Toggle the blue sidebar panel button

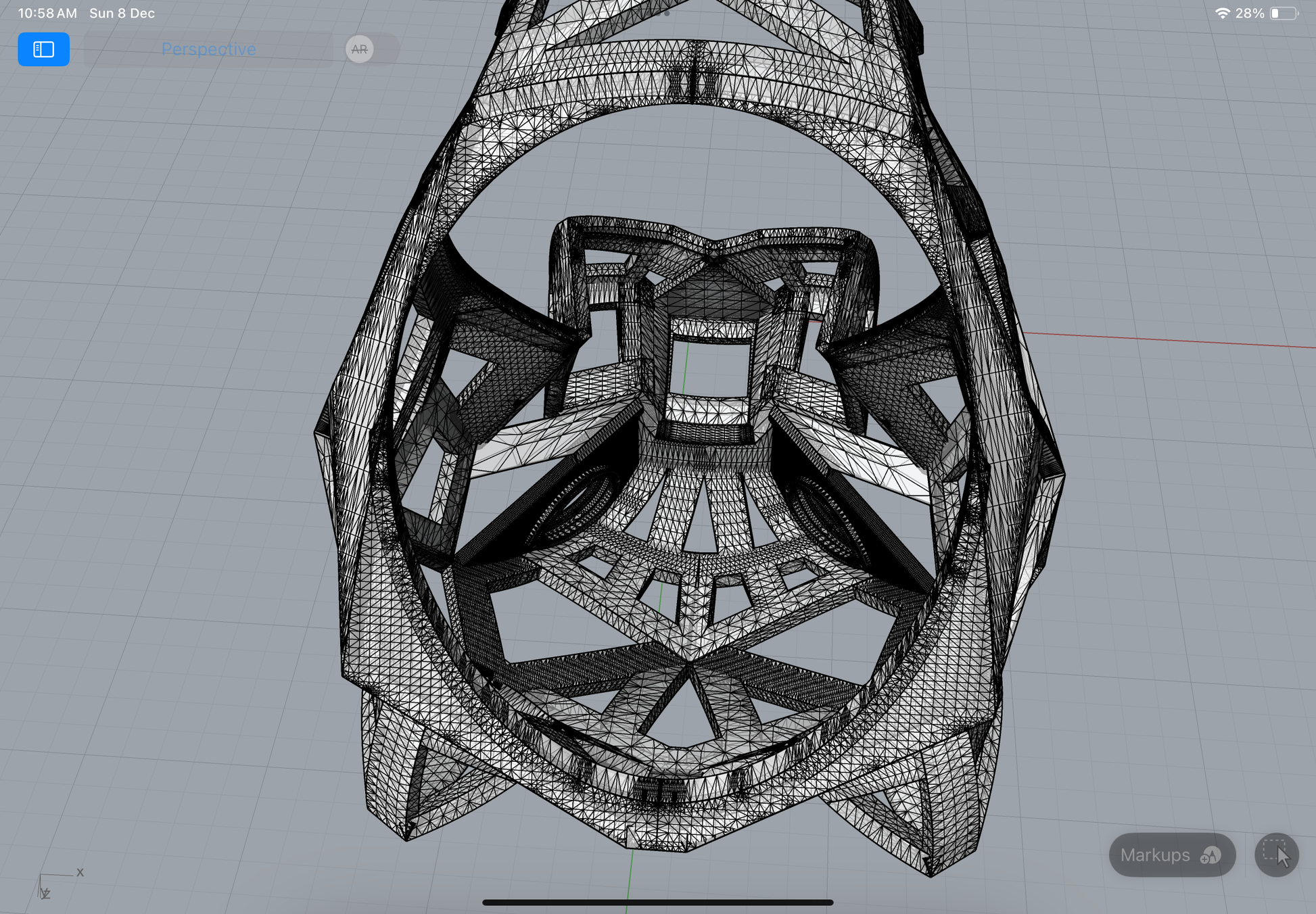[43, 49]
